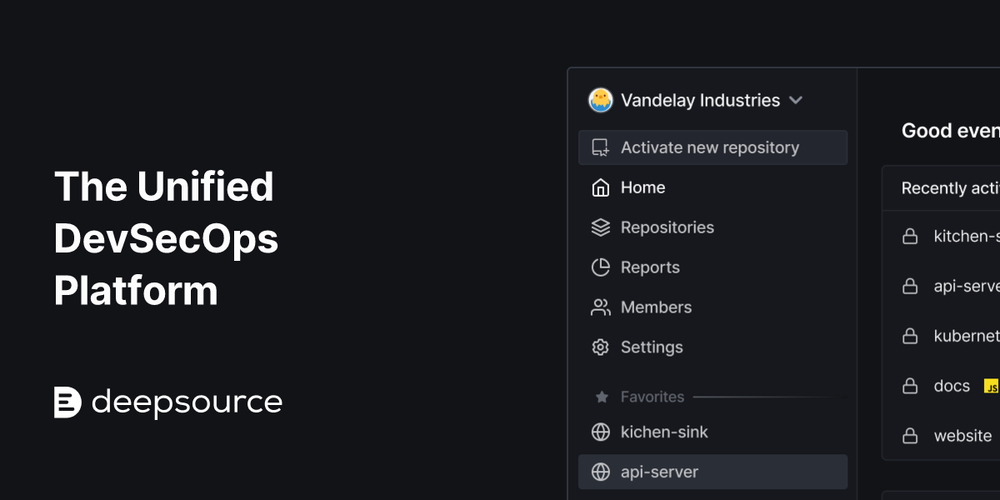
Task: Select the api-server favorite repository
Action: (x=712, y=472)
